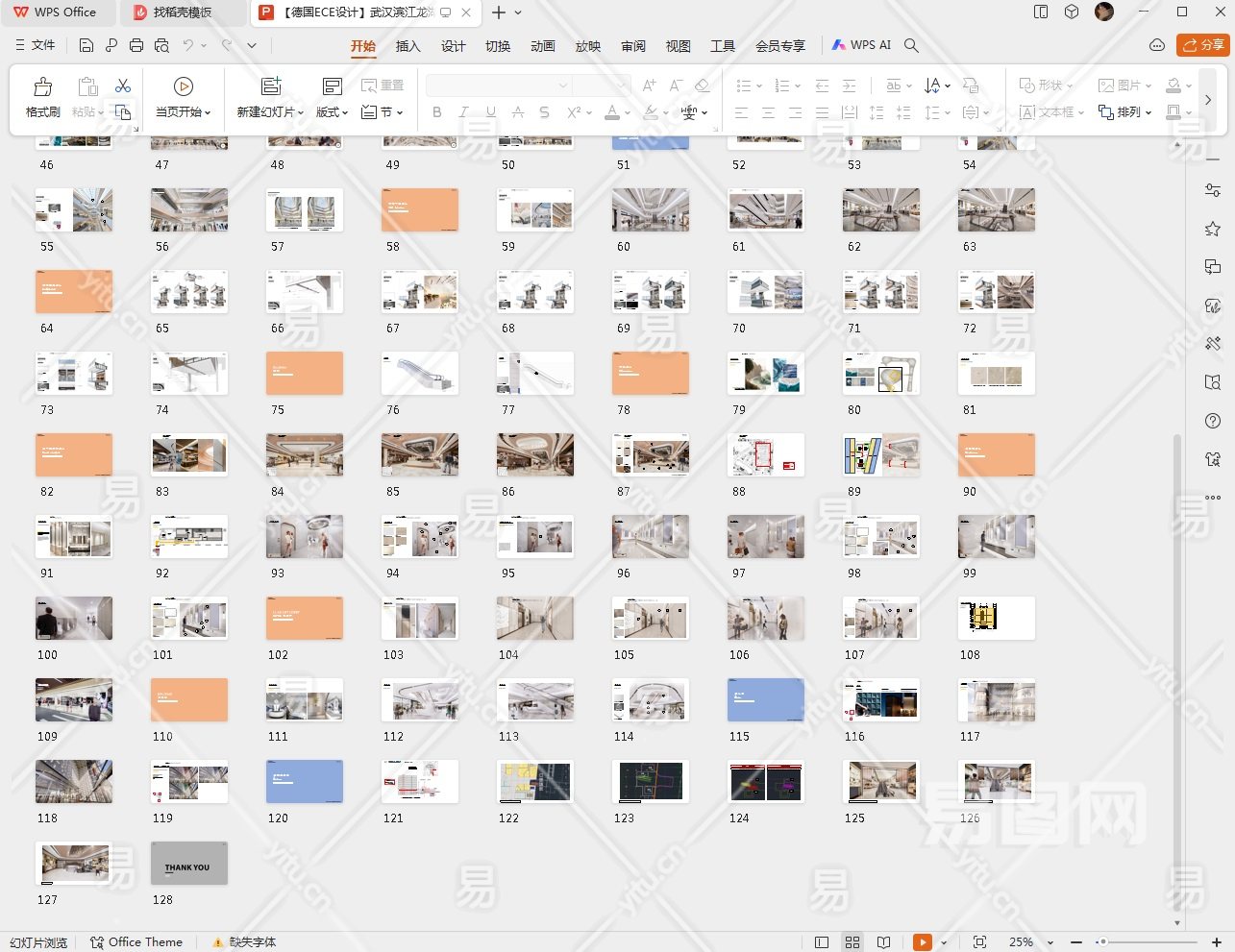
Task: Switch to the 插入 ribbon tab
Action: pos(408,46)
